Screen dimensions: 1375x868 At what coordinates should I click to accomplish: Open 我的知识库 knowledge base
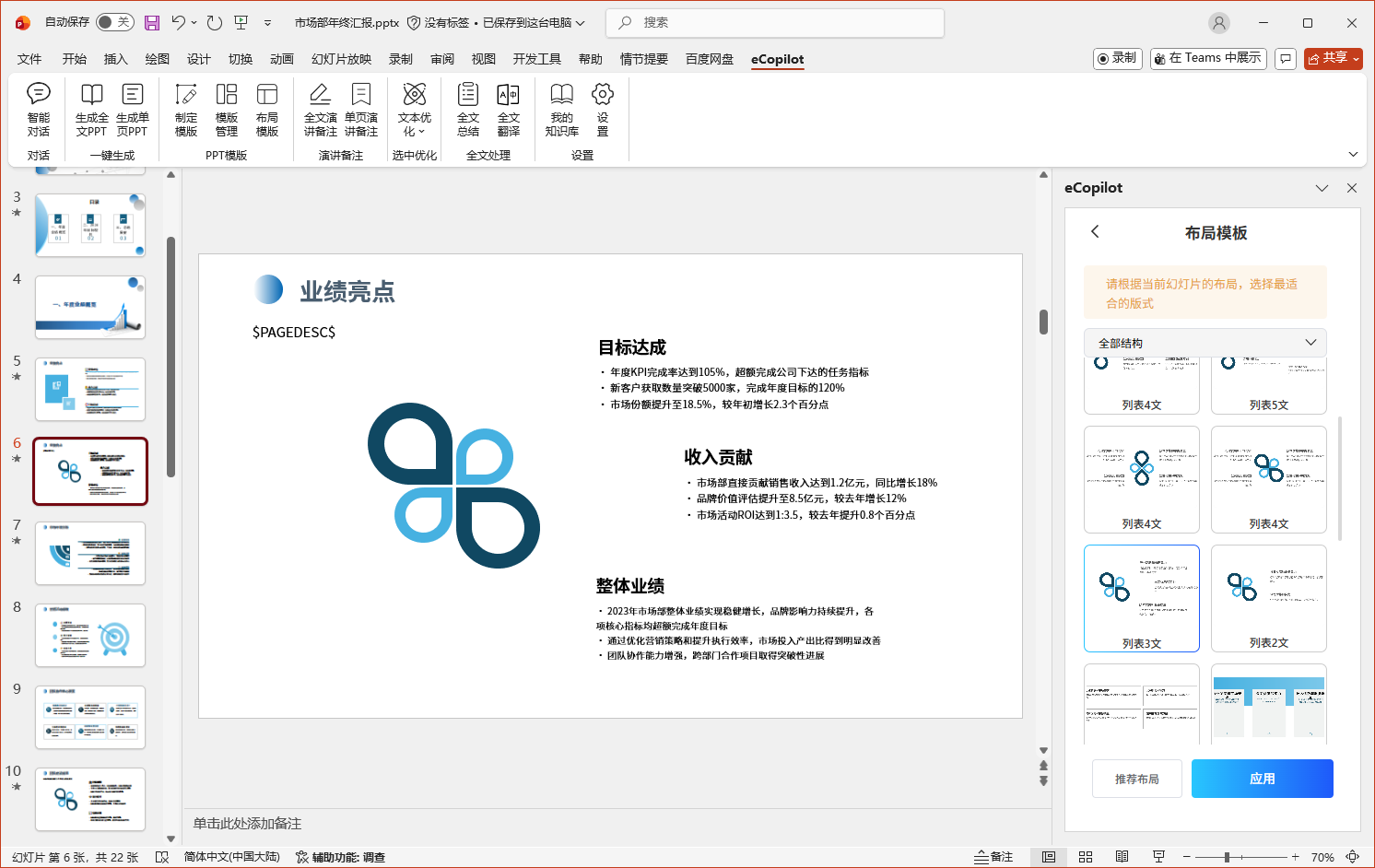[x=561, y=109]
